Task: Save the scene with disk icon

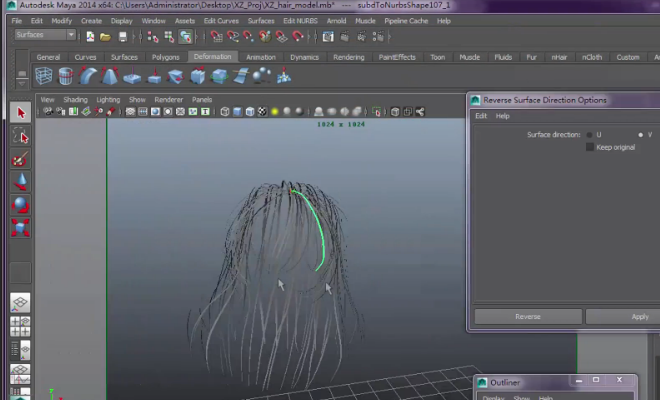Action: [x=122, y=37]
